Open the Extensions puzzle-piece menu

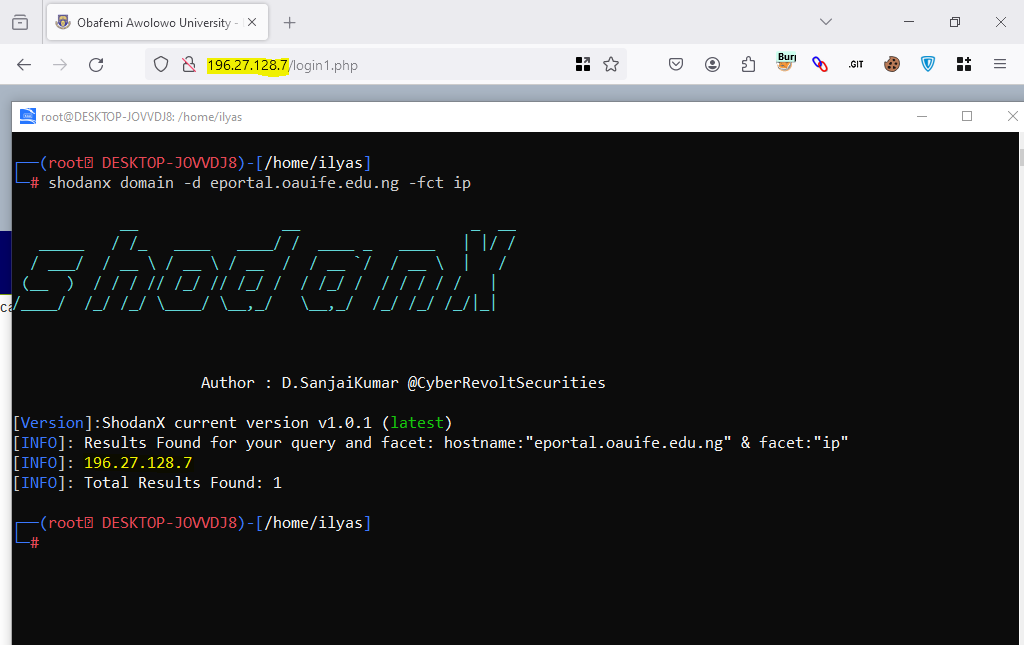(748, 64)
